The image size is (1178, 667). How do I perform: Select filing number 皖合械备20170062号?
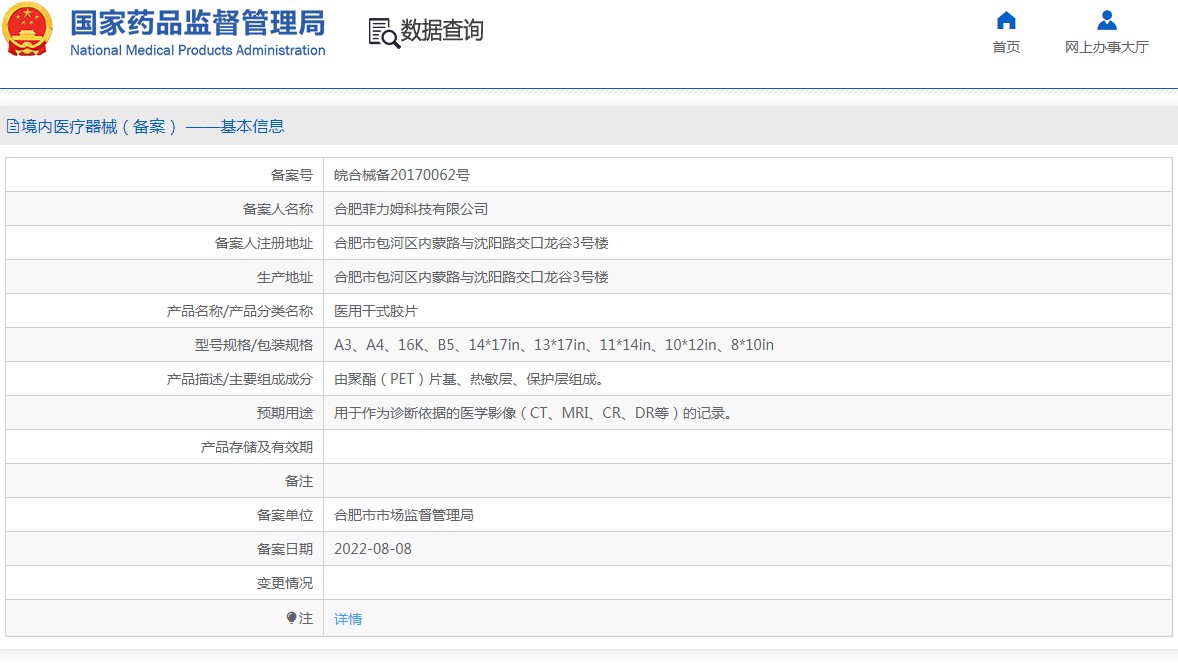[x=402, y=175]
